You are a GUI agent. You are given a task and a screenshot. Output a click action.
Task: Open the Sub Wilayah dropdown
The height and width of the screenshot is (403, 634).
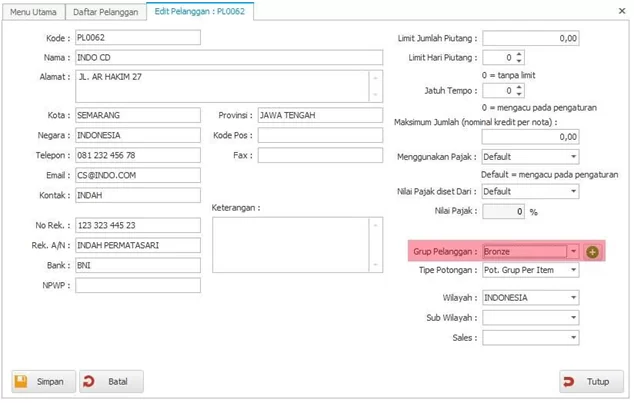573,318
